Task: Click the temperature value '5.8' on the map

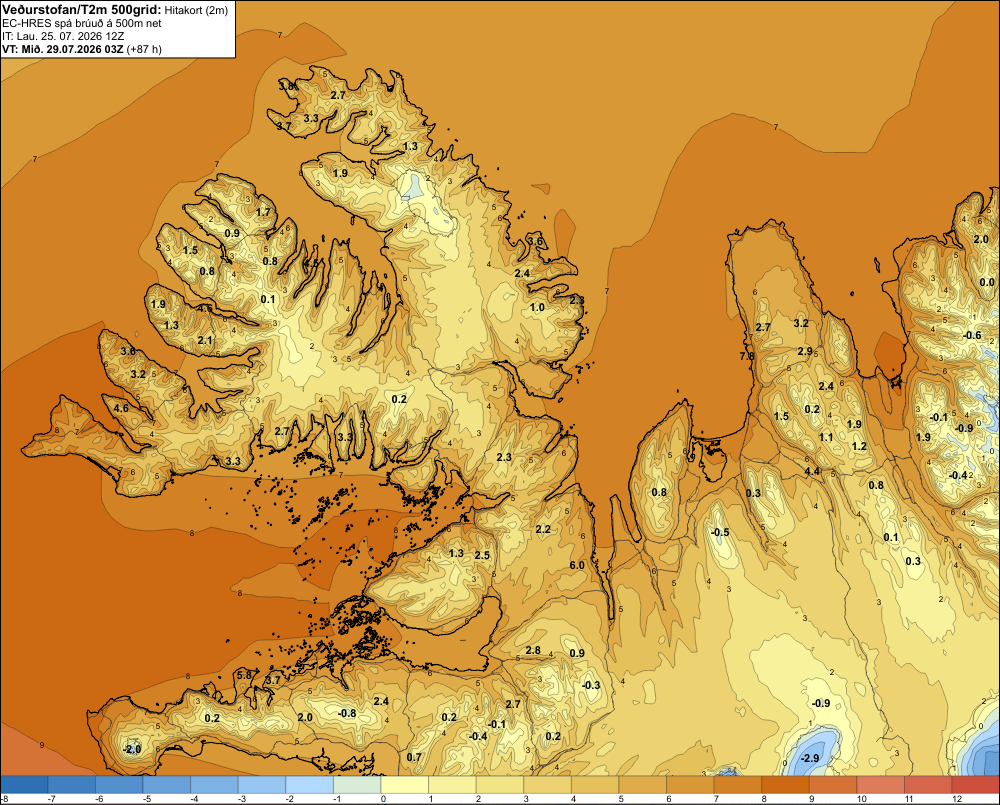Action: 244,676
